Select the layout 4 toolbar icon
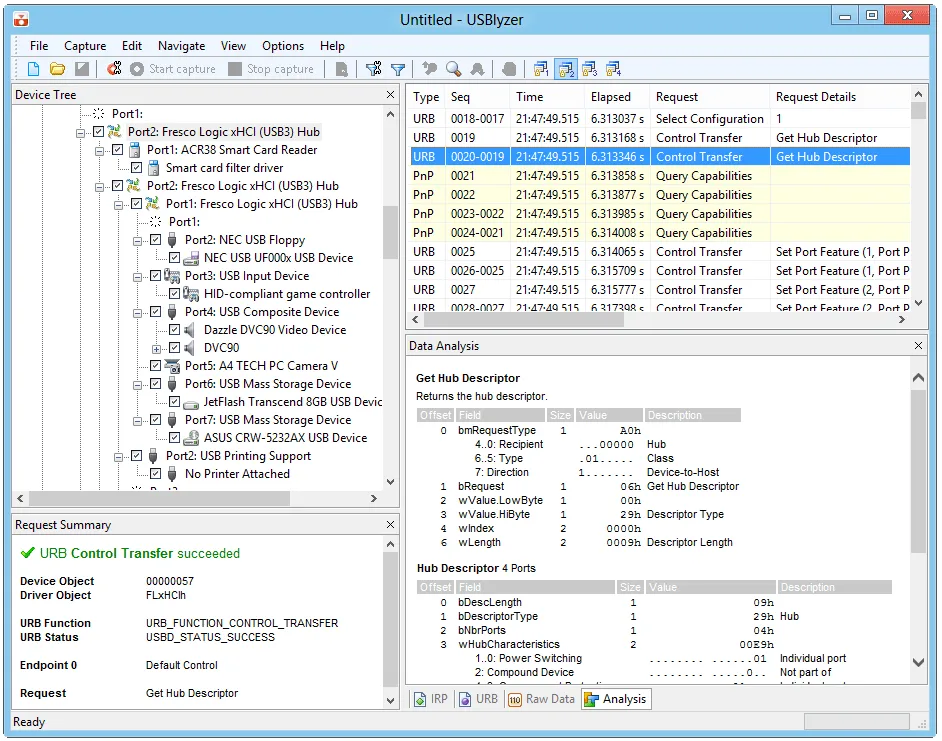The image size is (942, 741). [613, 69]
